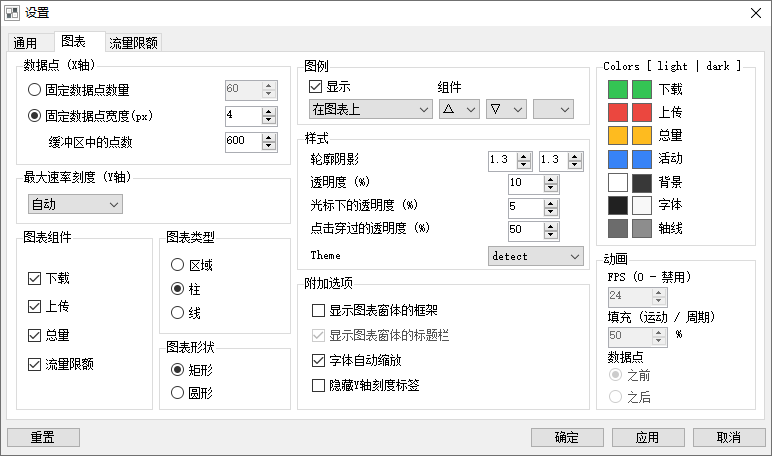Decrease 光标下的透明度 with down arrow

coord(551,212)
